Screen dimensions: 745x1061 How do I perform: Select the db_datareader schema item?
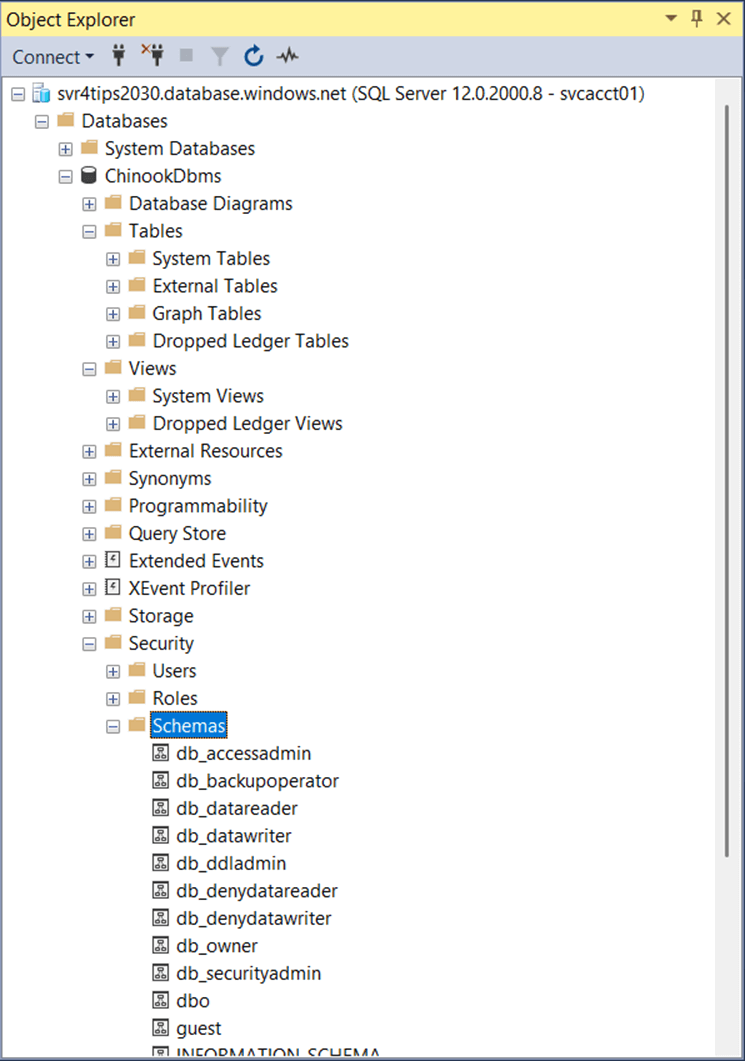coord(236,808)
